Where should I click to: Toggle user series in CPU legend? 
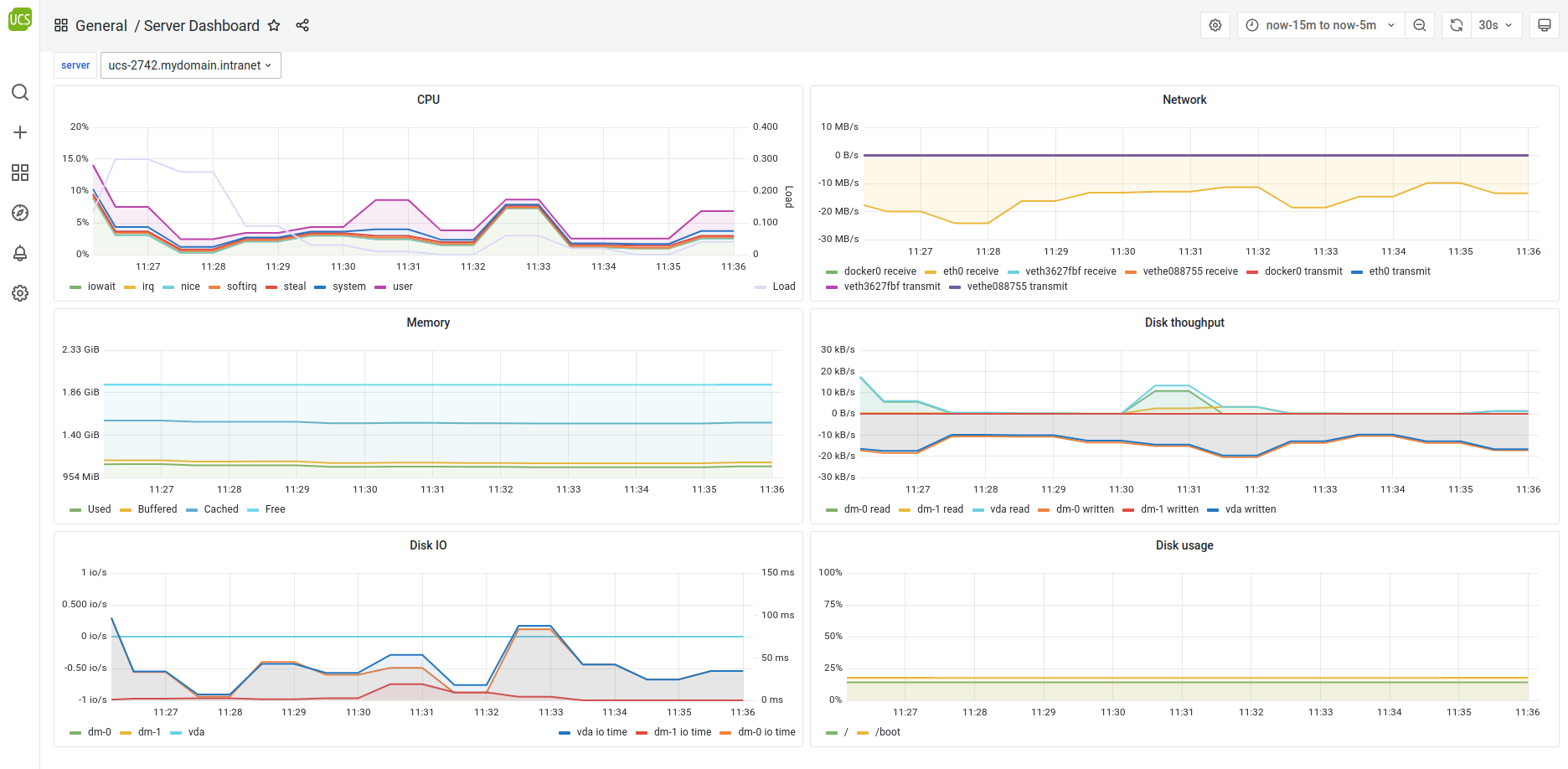click(x=403, y=286)
